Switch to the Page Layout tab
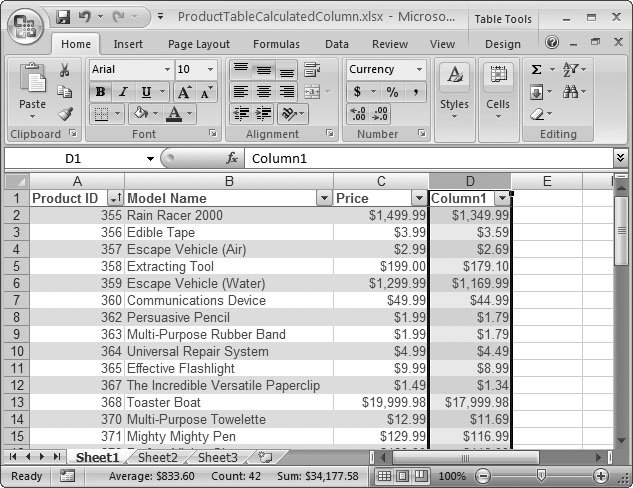The height and width of the screenshot is (488, 633). [x=199, y=44]
